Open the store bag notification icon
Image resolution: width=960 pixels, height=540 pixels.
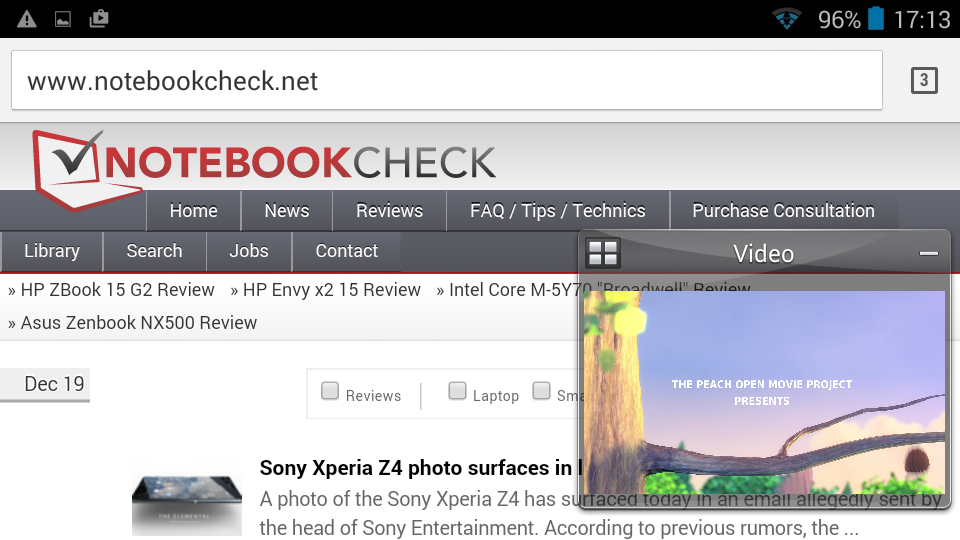click(99, 18)
